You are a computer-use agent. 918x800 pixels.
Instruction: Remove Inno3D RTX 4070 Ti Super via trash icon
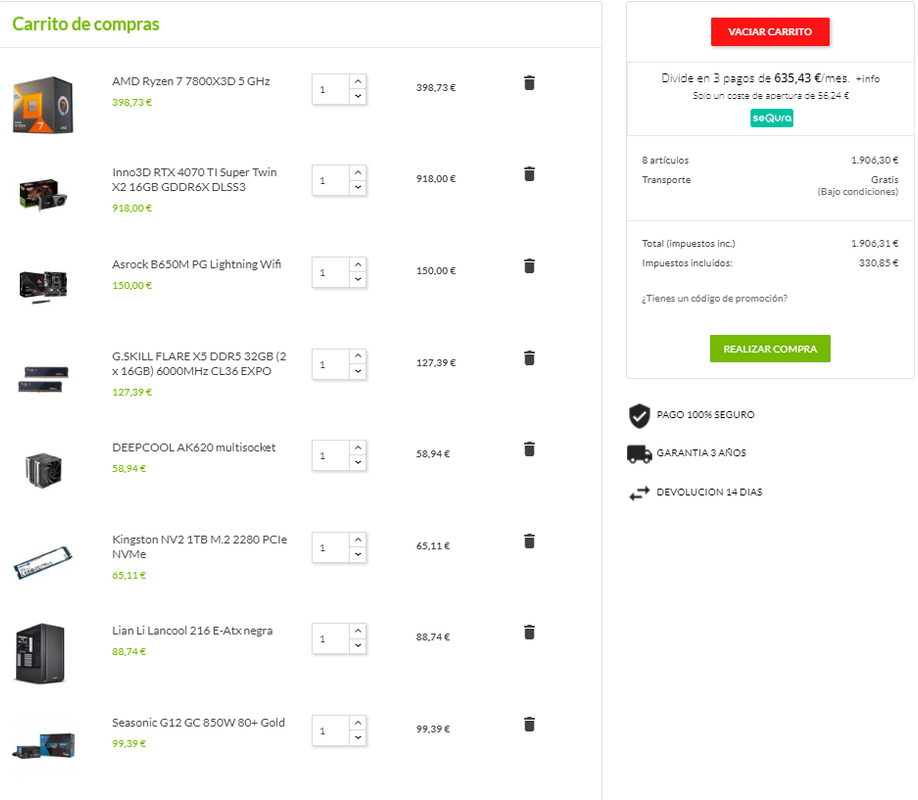(529, 174)
